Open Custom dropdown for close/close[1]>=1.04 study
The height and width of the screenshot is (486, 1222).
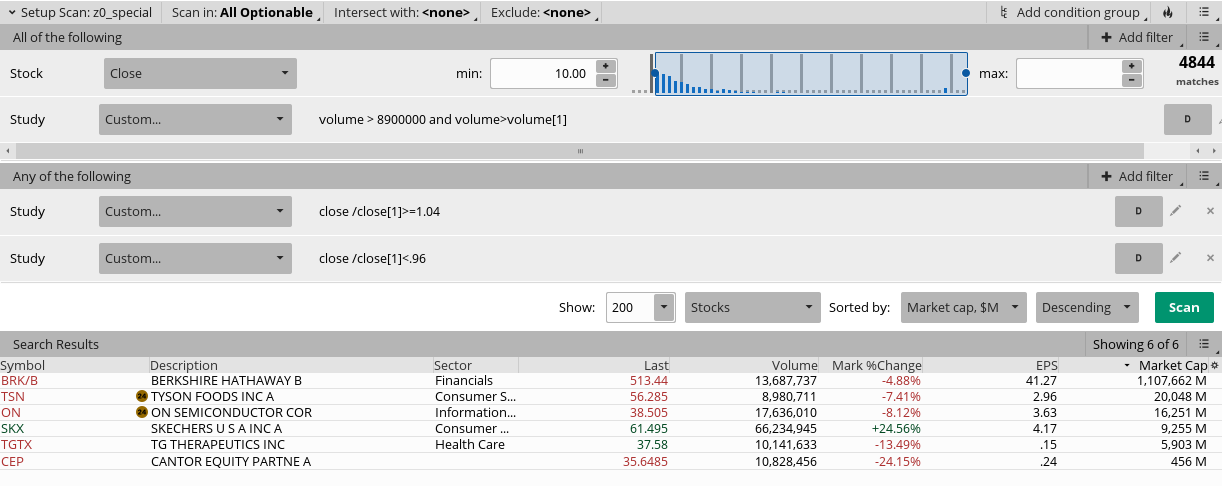pos(196,211)
